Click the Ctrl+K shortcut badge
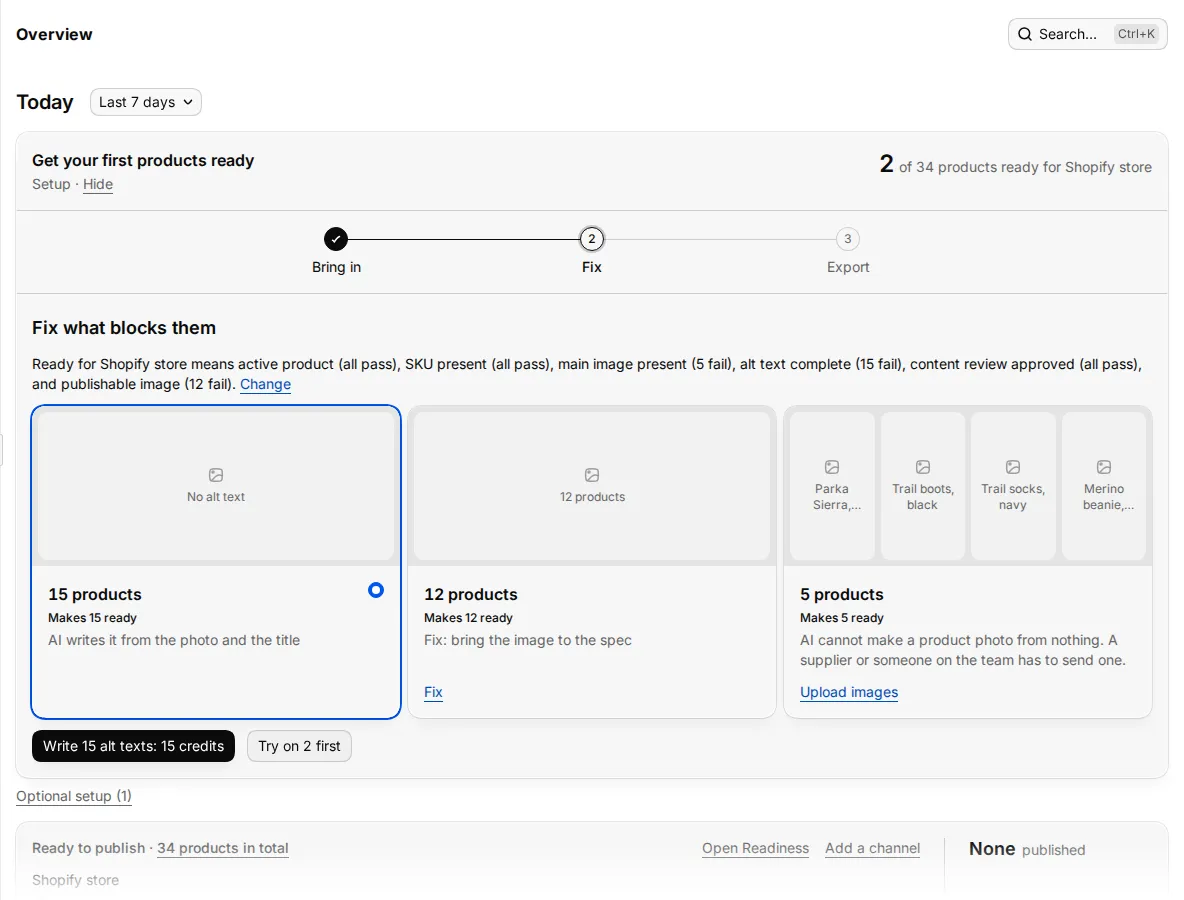The image size is (1184, 900). [1136, 34]
